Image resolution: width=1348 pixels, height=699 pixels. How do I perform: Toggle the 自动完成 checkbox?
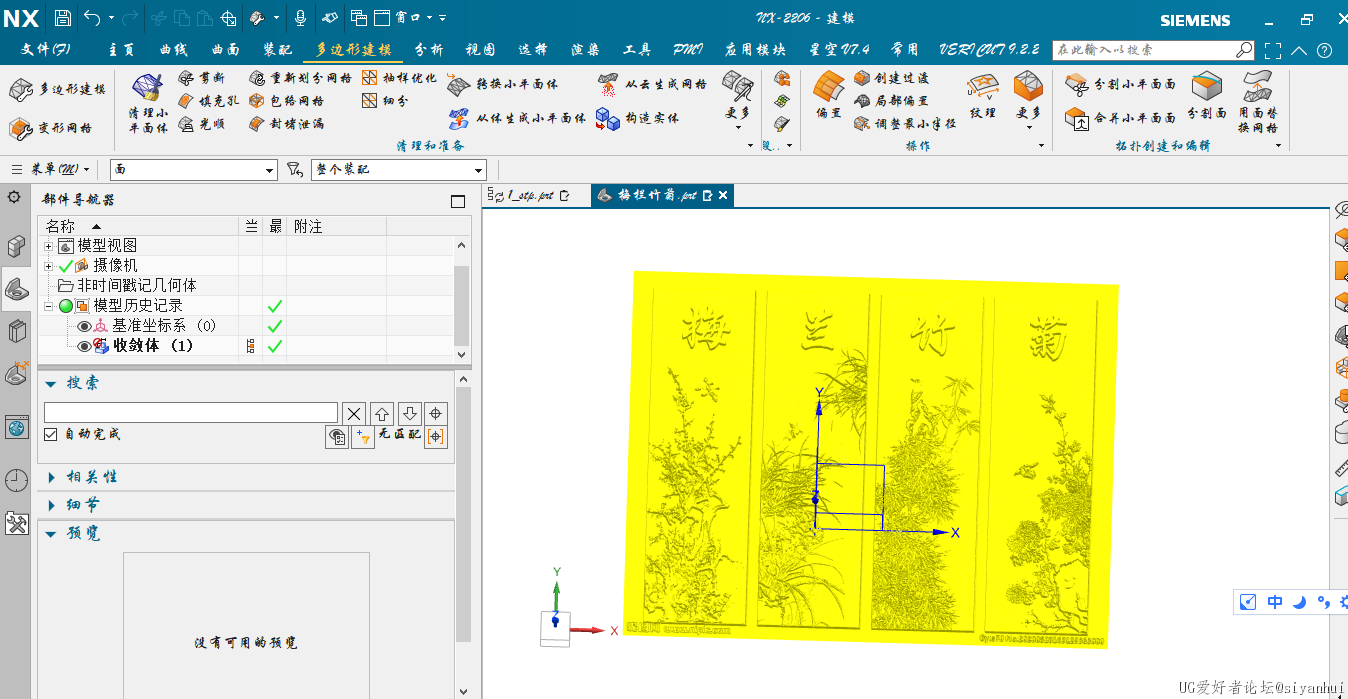pyautogui.click(x=51, y=435)
